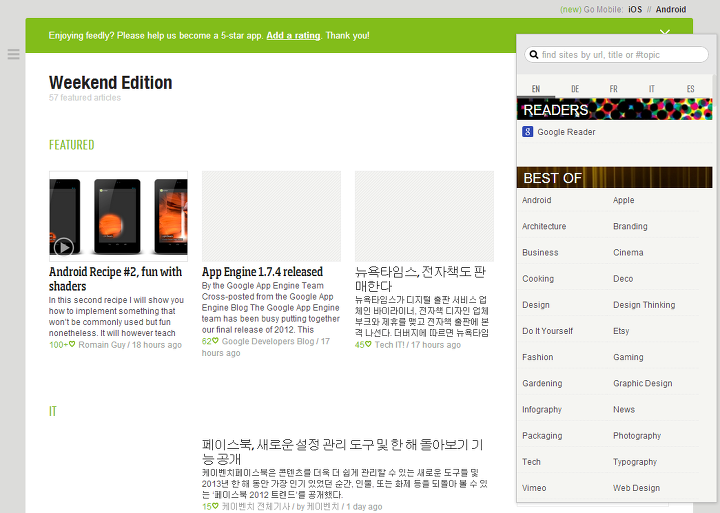Open Typography topic
The width and height of the screenshot is (720, 513).
[635, 462]
